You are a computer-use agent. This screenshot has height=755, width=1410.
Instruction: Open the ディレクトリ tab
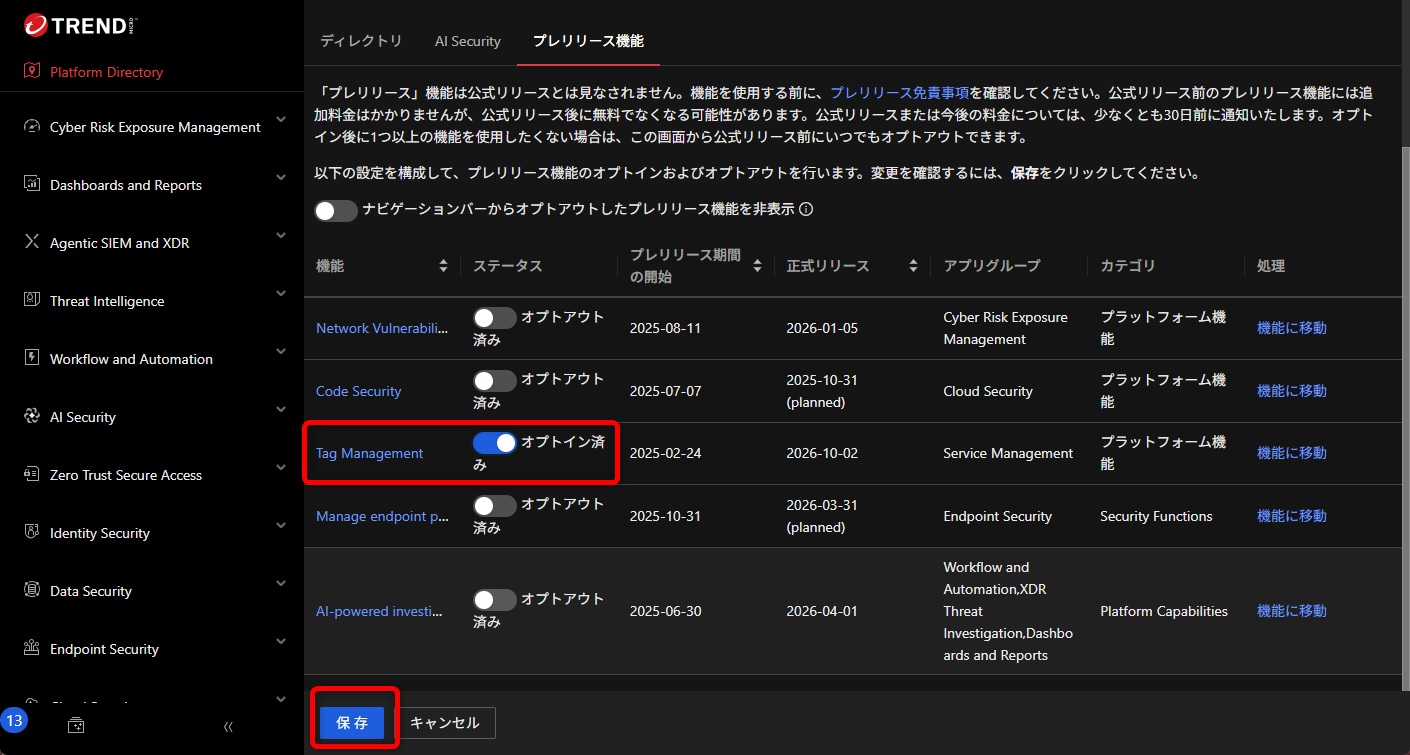click(x=362, y=41)
